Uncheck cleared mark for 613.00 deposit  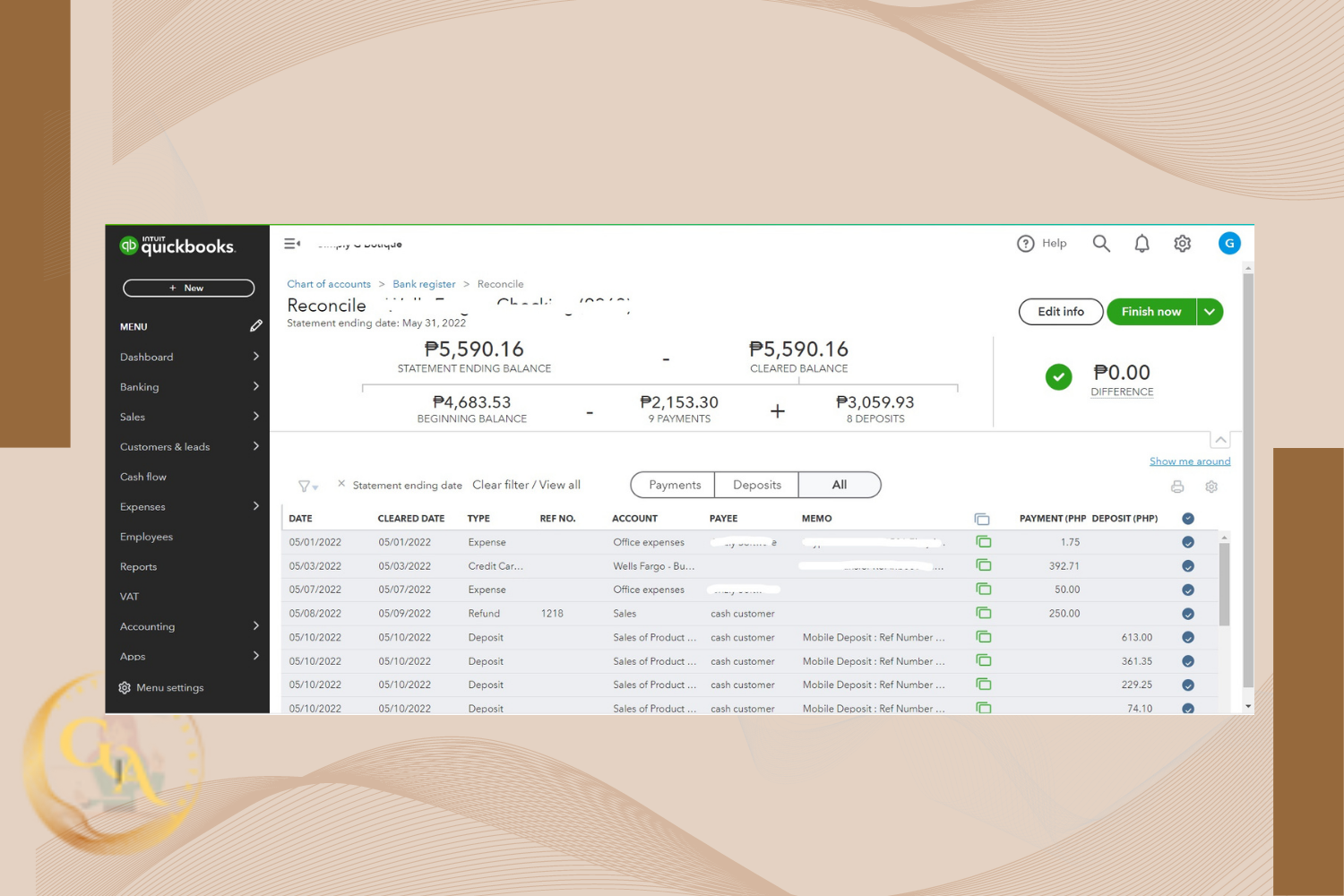click(x=1188, y=638)
